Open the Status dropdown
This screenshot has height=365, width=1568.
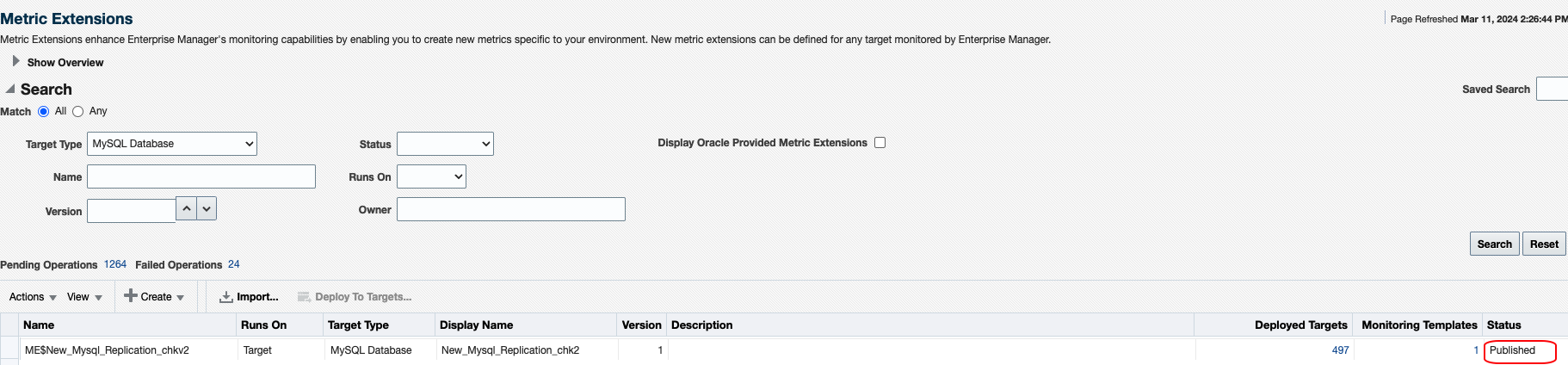pos(445,144)
